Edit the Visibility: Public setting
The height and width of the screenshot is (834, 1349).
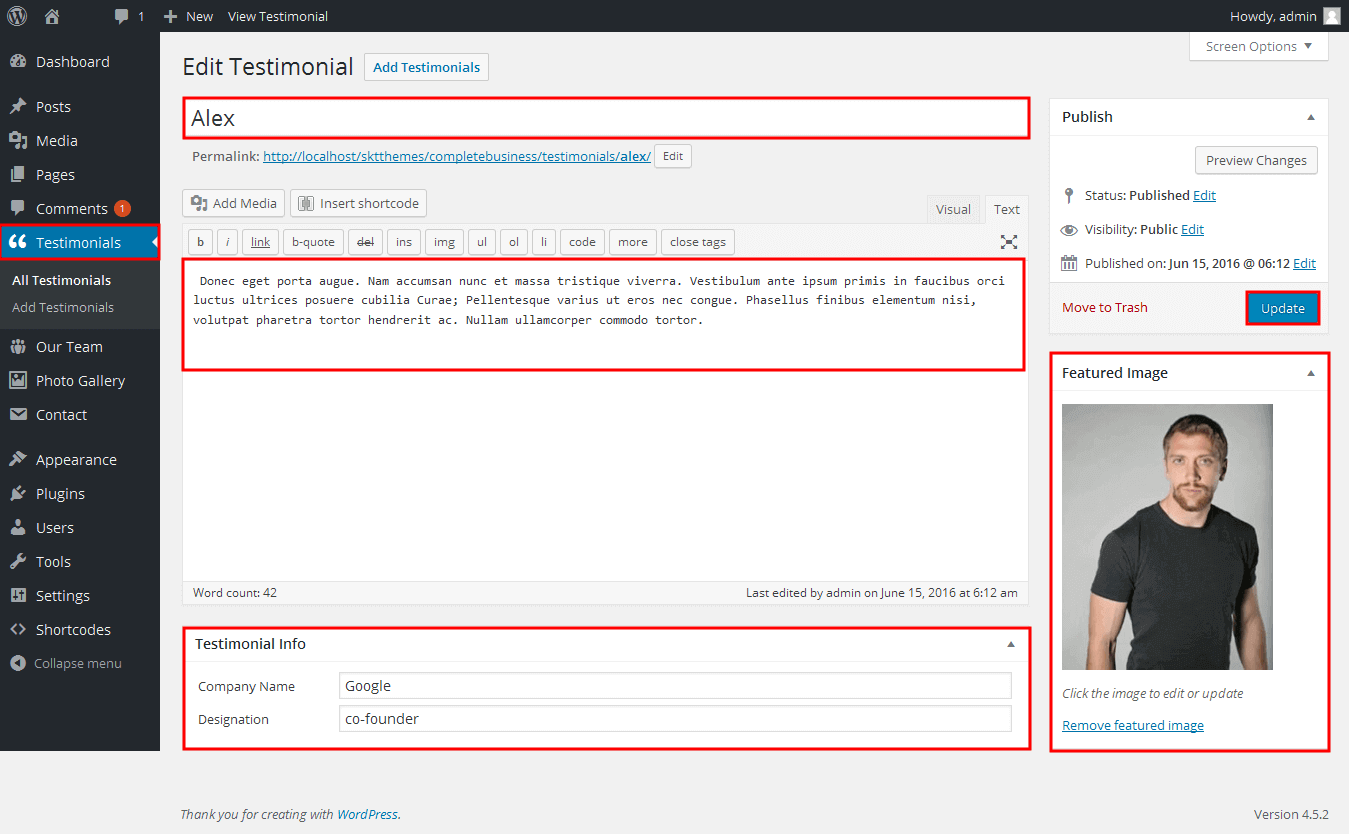(1192, 230)
